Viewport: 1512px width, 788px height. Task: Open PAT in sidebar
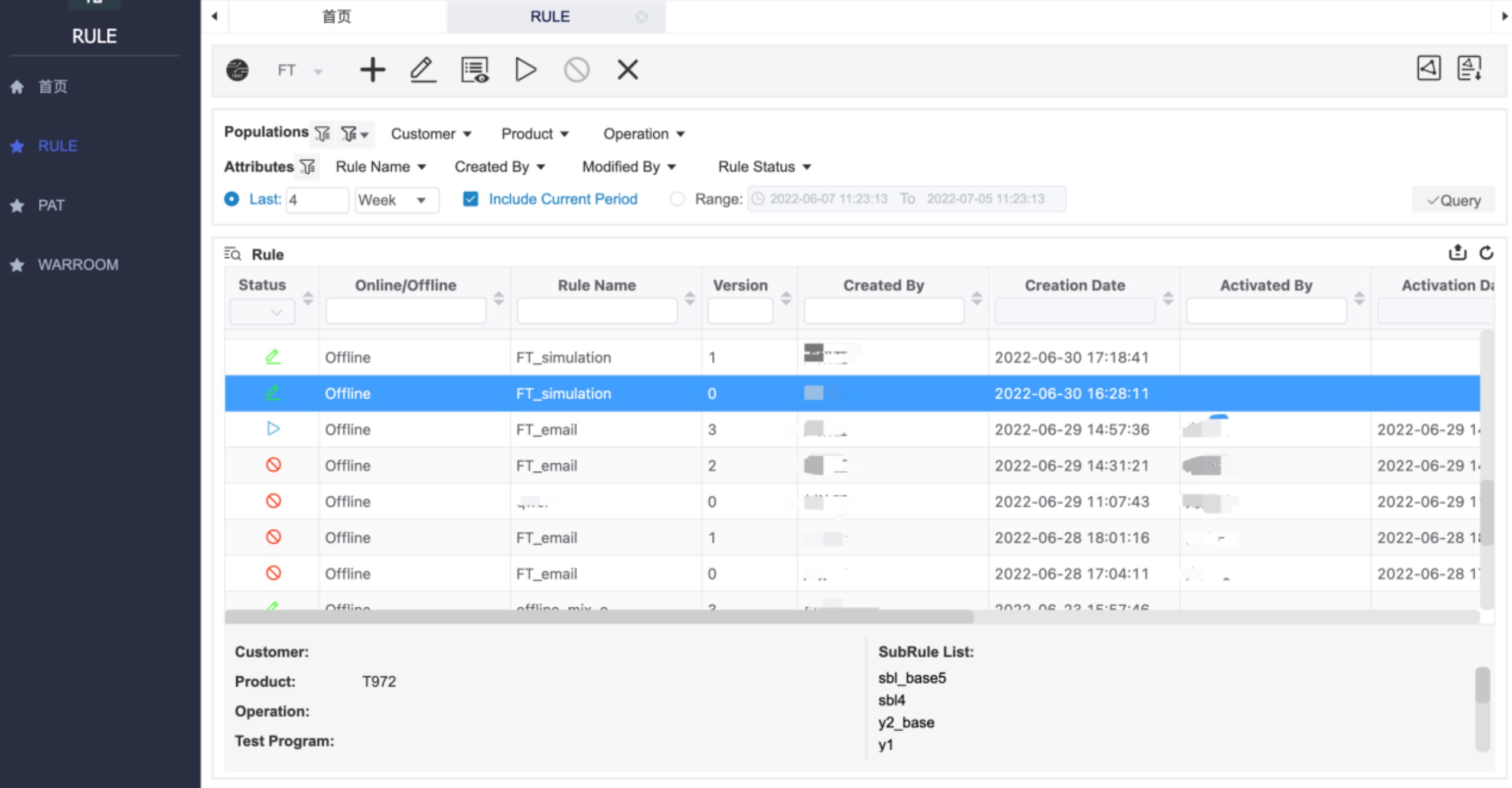[x=51, y=205]
